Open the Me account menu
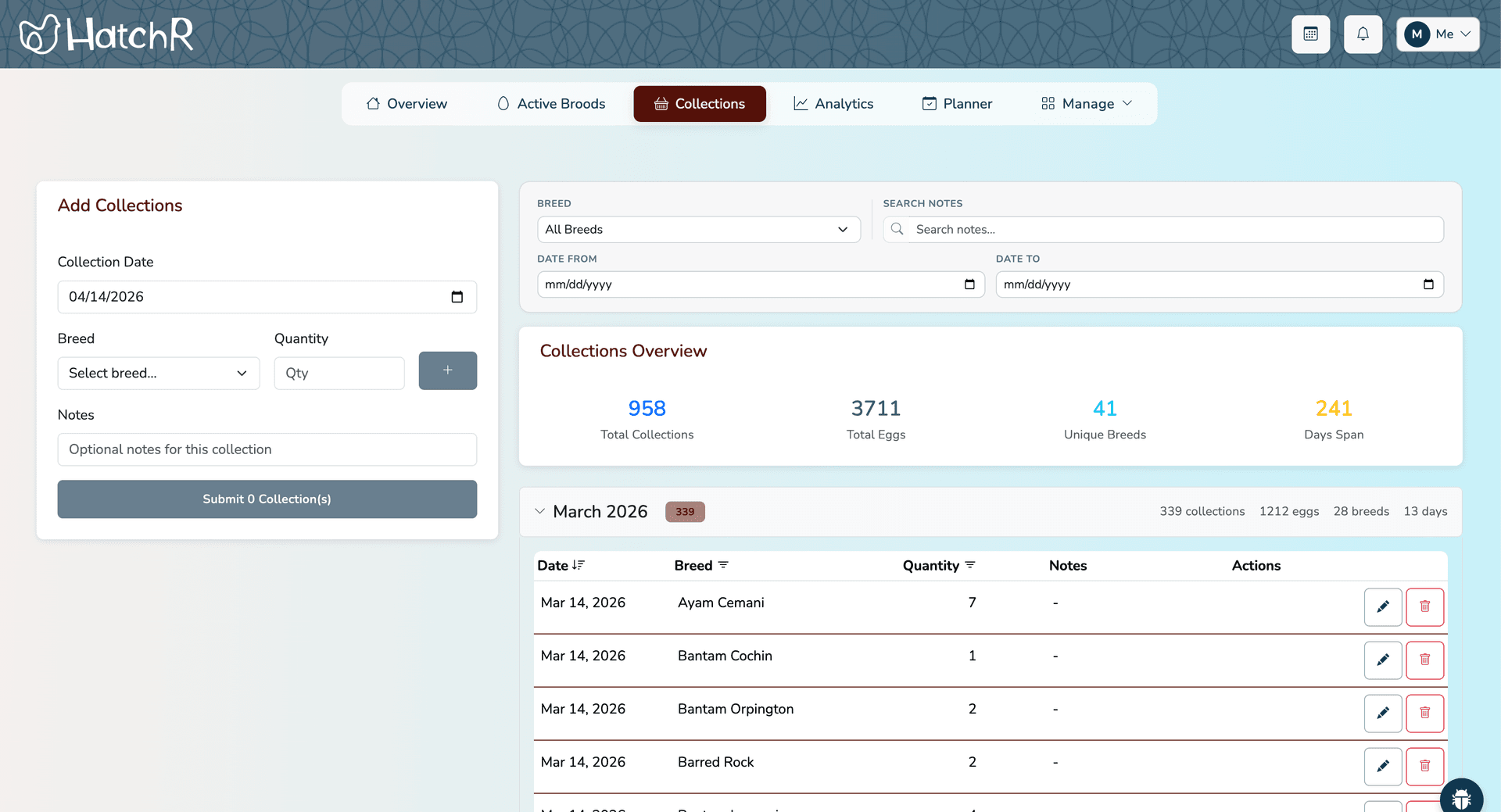The height and width of the screenshot is (812, 1501). (x=1437, y=34)
